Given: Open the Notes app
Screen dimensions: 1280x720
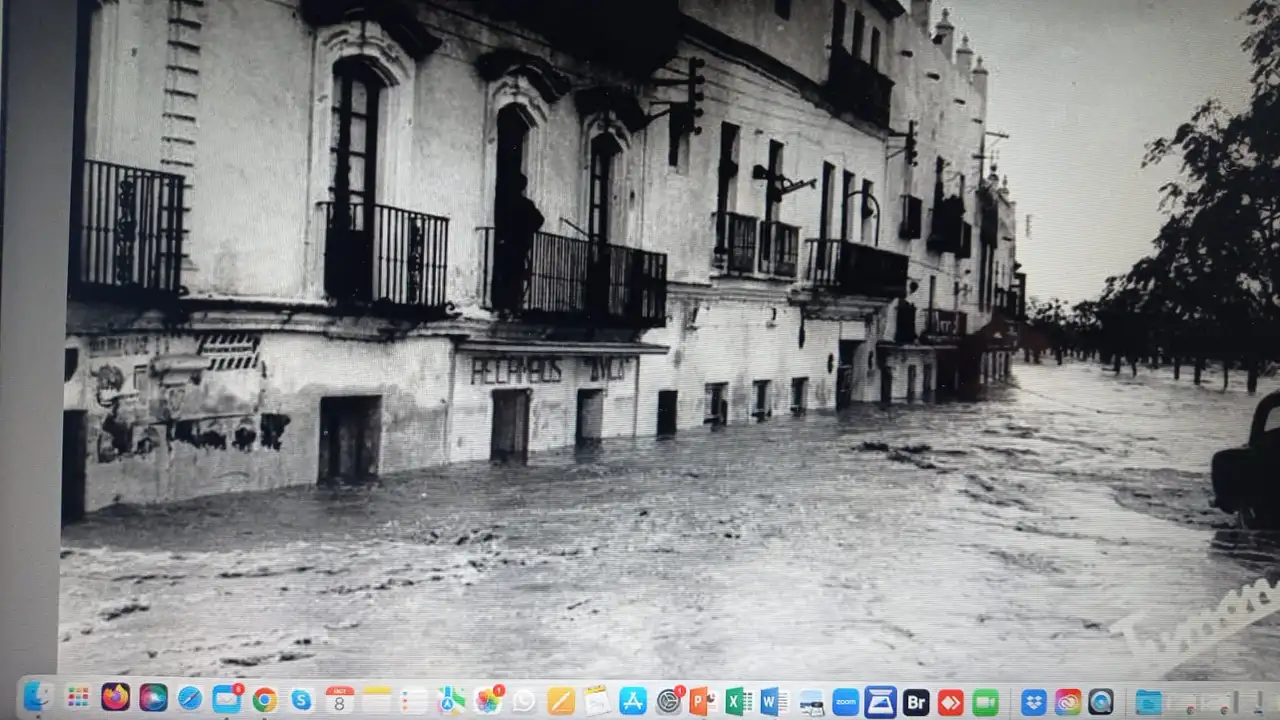Looking at the screenshot, I should pyautogui.click(x=378, y=700).
